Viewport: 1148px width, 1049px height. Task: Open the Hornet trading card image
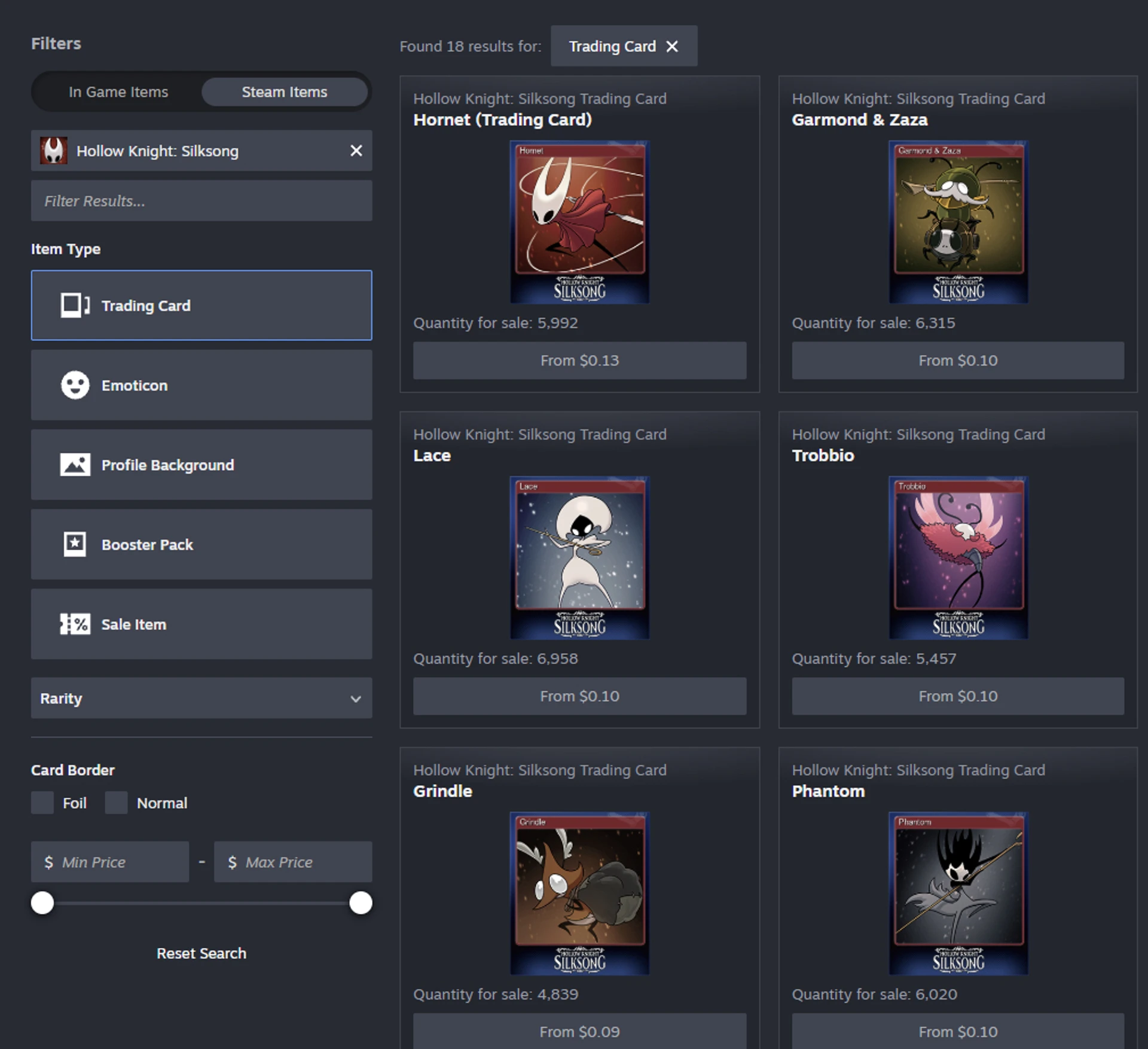click(x=579, y=222)
